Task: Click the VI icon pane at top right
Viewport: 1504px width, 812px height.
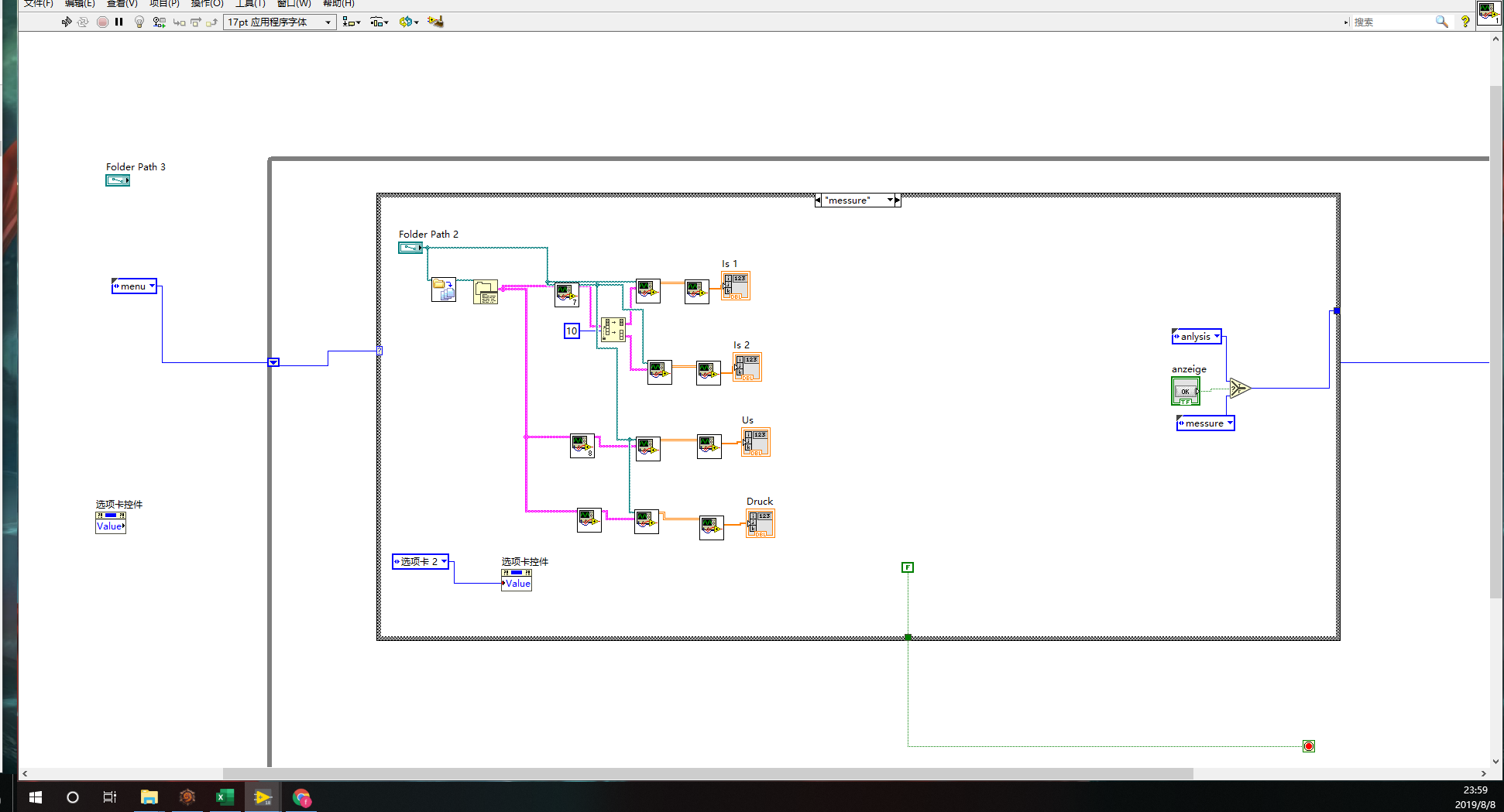Action: [1489, 12]
